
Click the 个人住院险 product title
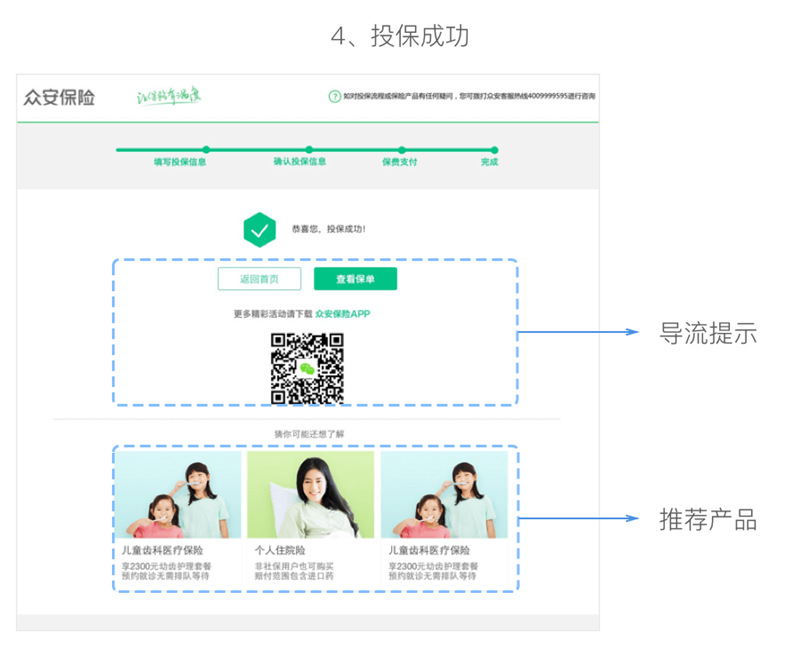(x=280, y=551)
